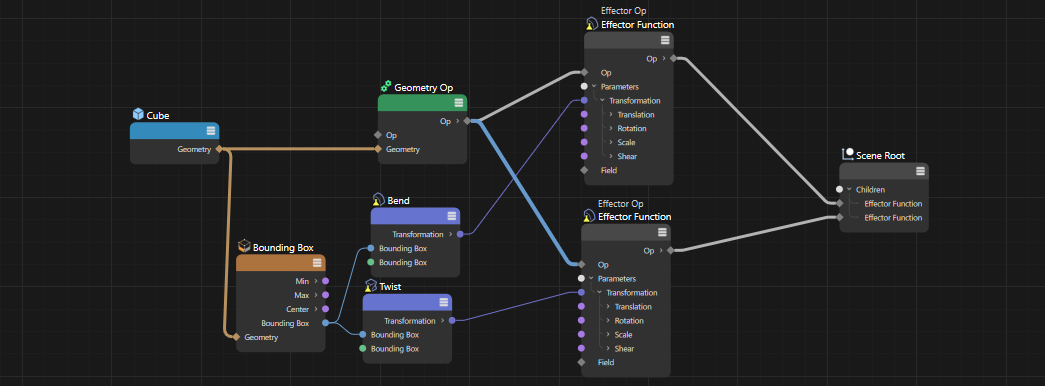Click the Bounding Box node's Min output port
1045x386 pixels.
tap(325, 281)
